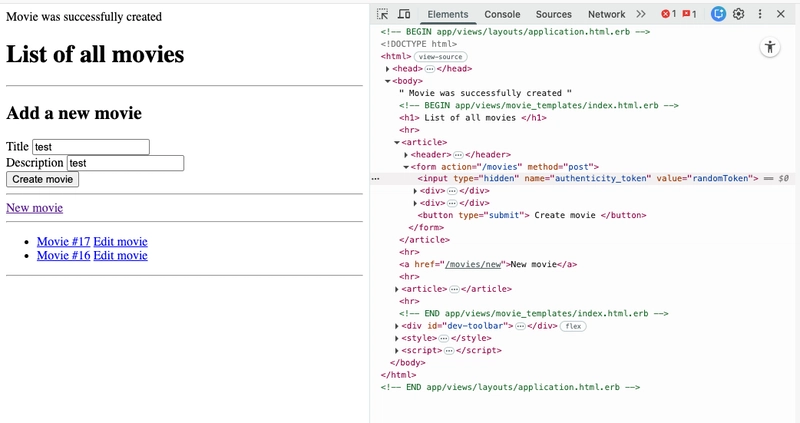Switch to the Elements tab
The image size is (800, 423).
pyautogui.click(x=447, y=14)
